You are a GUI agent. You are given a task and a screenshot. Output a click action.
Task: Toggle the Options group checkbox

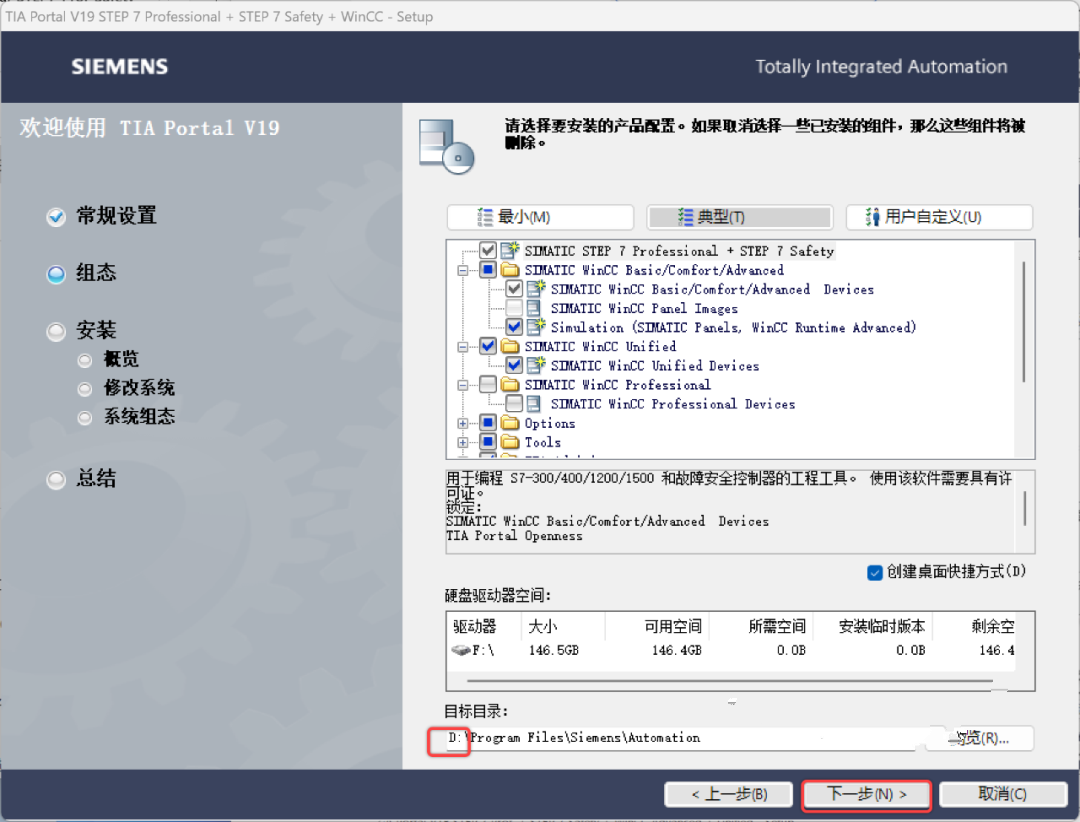[x=488, y=422]
